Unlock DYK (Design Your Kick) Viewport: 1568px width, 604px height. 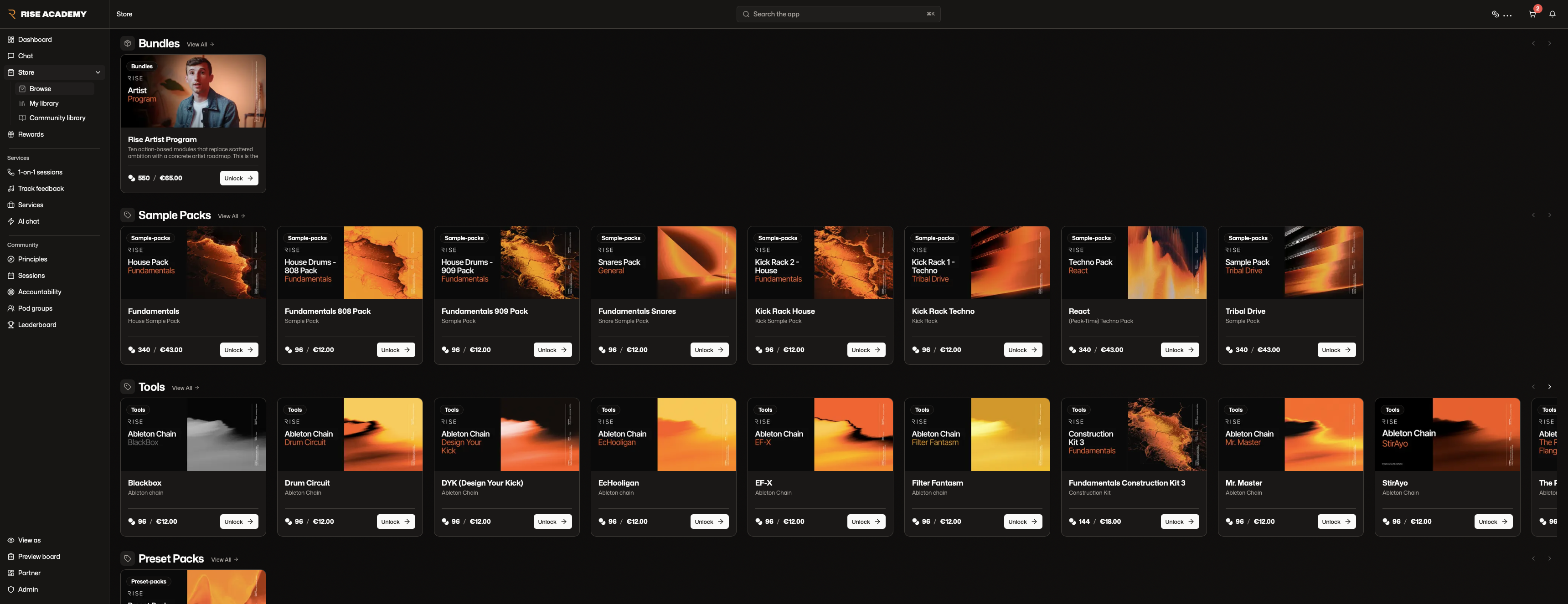[553, 522]
